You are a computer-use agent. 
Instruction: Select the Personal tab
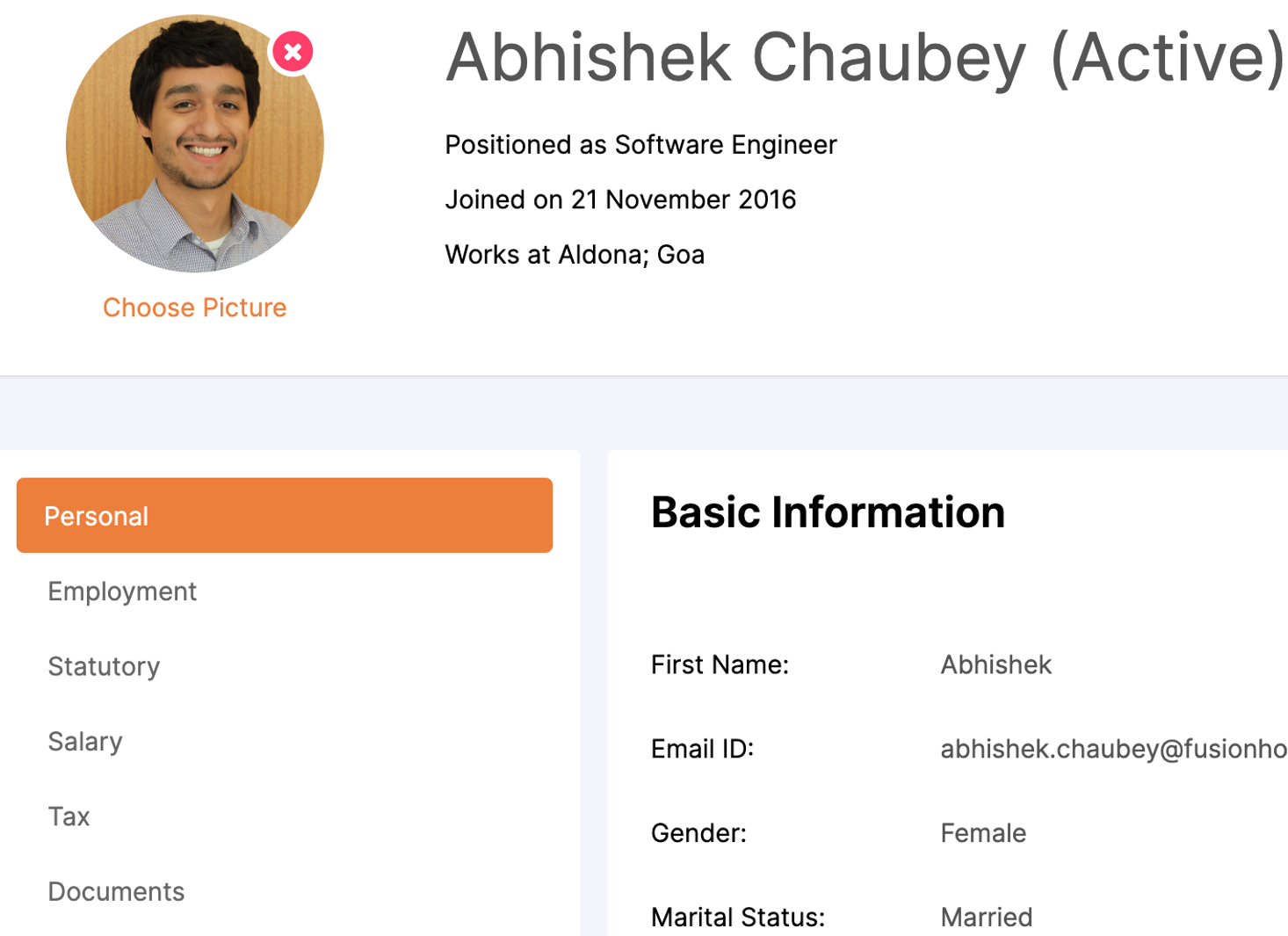[x=284, y=516]
